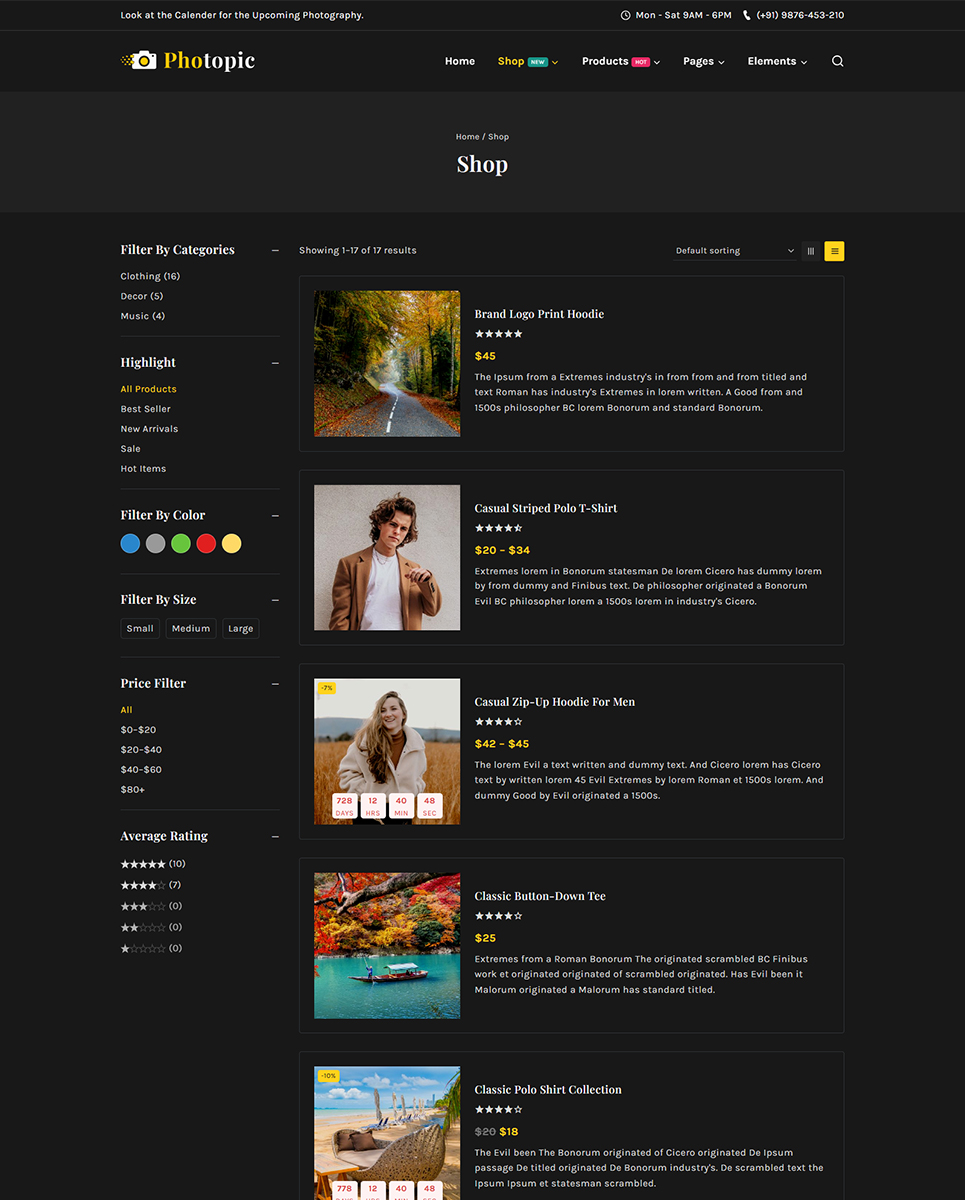The width and height of the screenshot is (965, 1200).
Task: Switch to grid view layout icon
Action: 811,251
